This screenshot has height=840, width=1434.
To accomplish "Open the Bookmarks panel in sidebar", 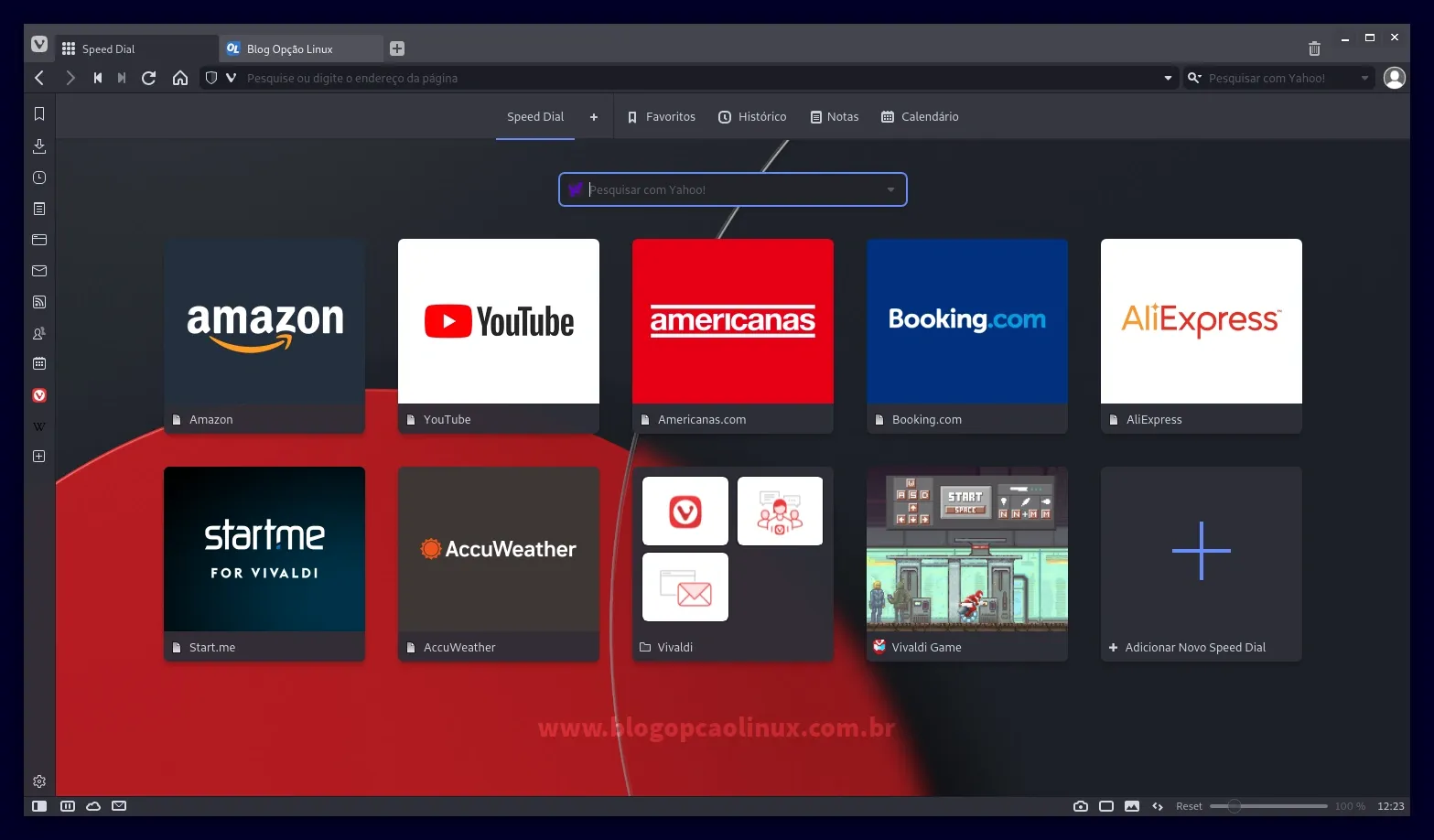I will [x=39, y=113].
